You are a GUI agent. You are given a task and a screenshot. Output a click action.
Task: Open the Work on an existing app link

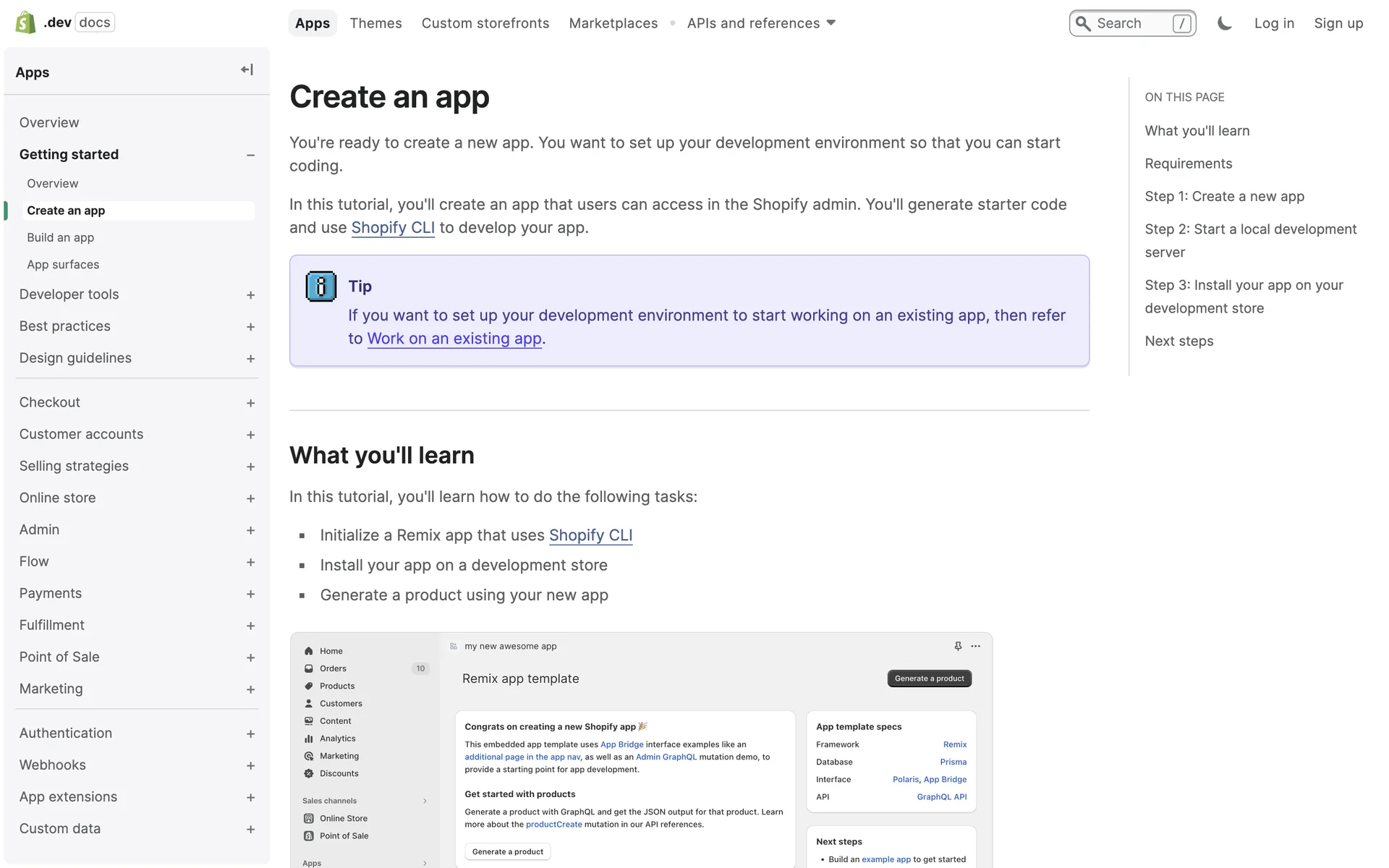click(x=454, y=339)
